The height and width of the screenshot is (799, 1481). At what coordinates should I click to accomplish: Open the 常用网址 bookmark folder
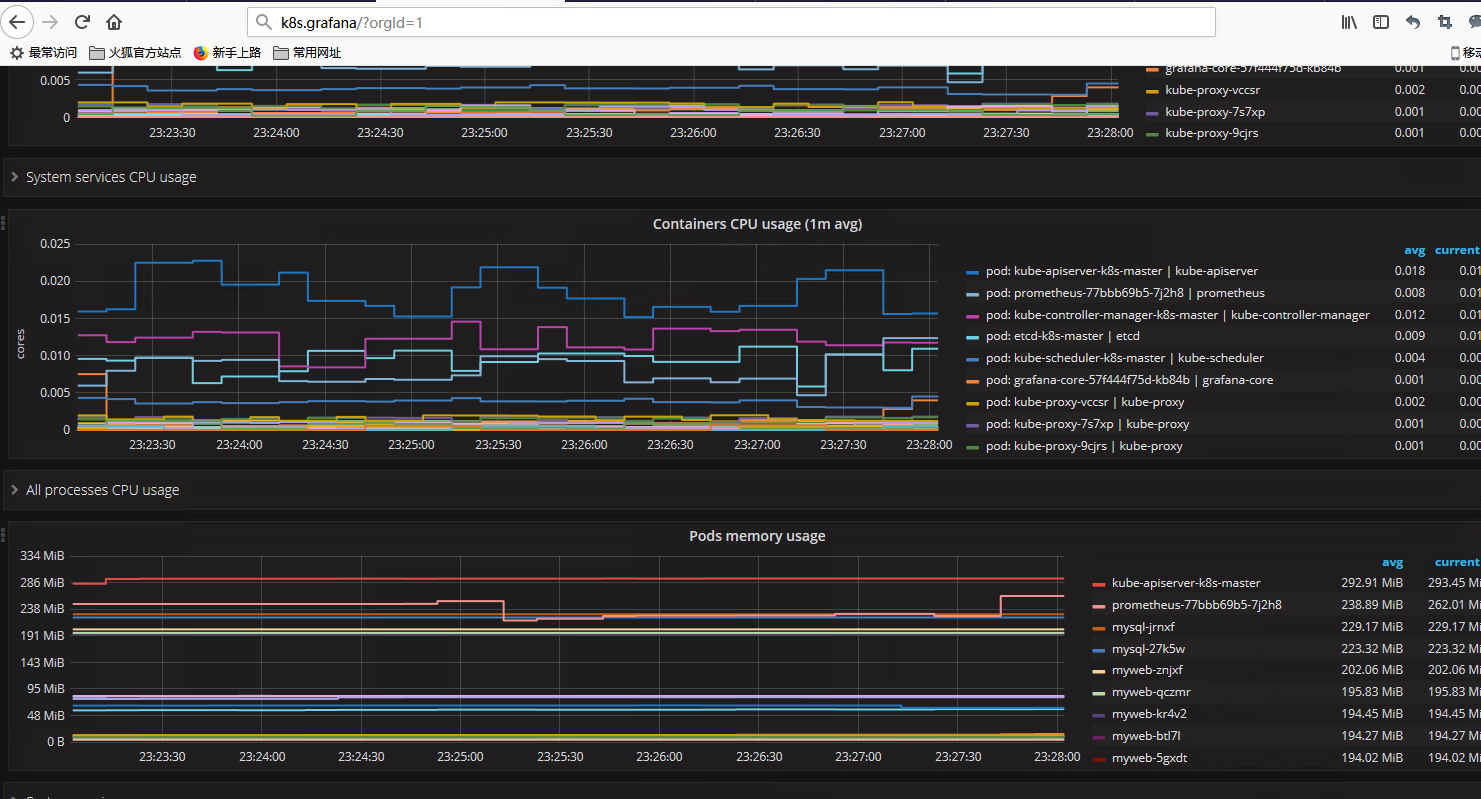(307, 53)
